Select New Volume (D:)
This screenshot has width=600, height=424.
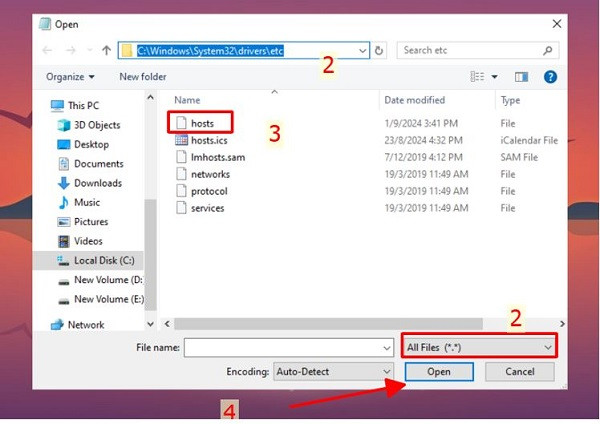click(101, 280)
